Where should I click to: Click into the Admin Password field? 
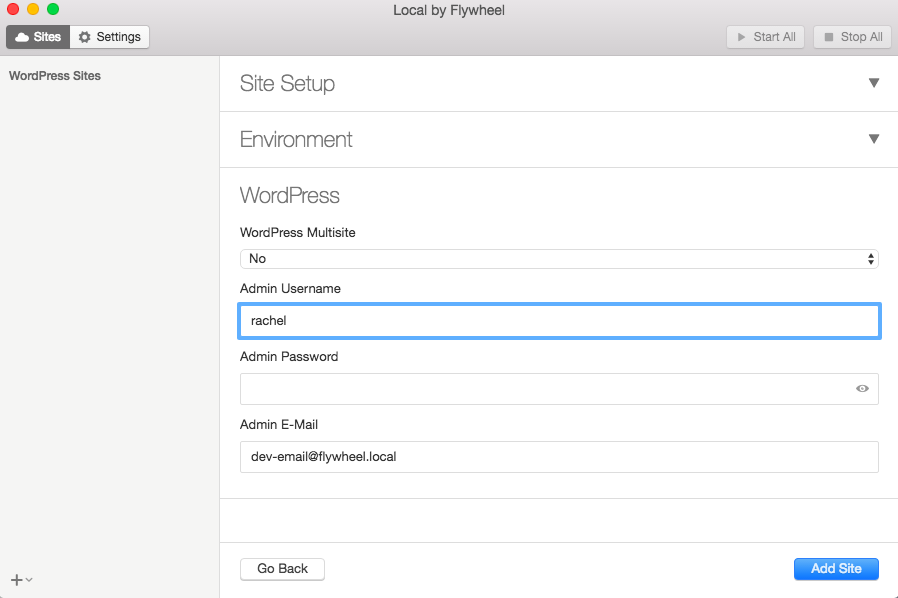pos(559,389)
